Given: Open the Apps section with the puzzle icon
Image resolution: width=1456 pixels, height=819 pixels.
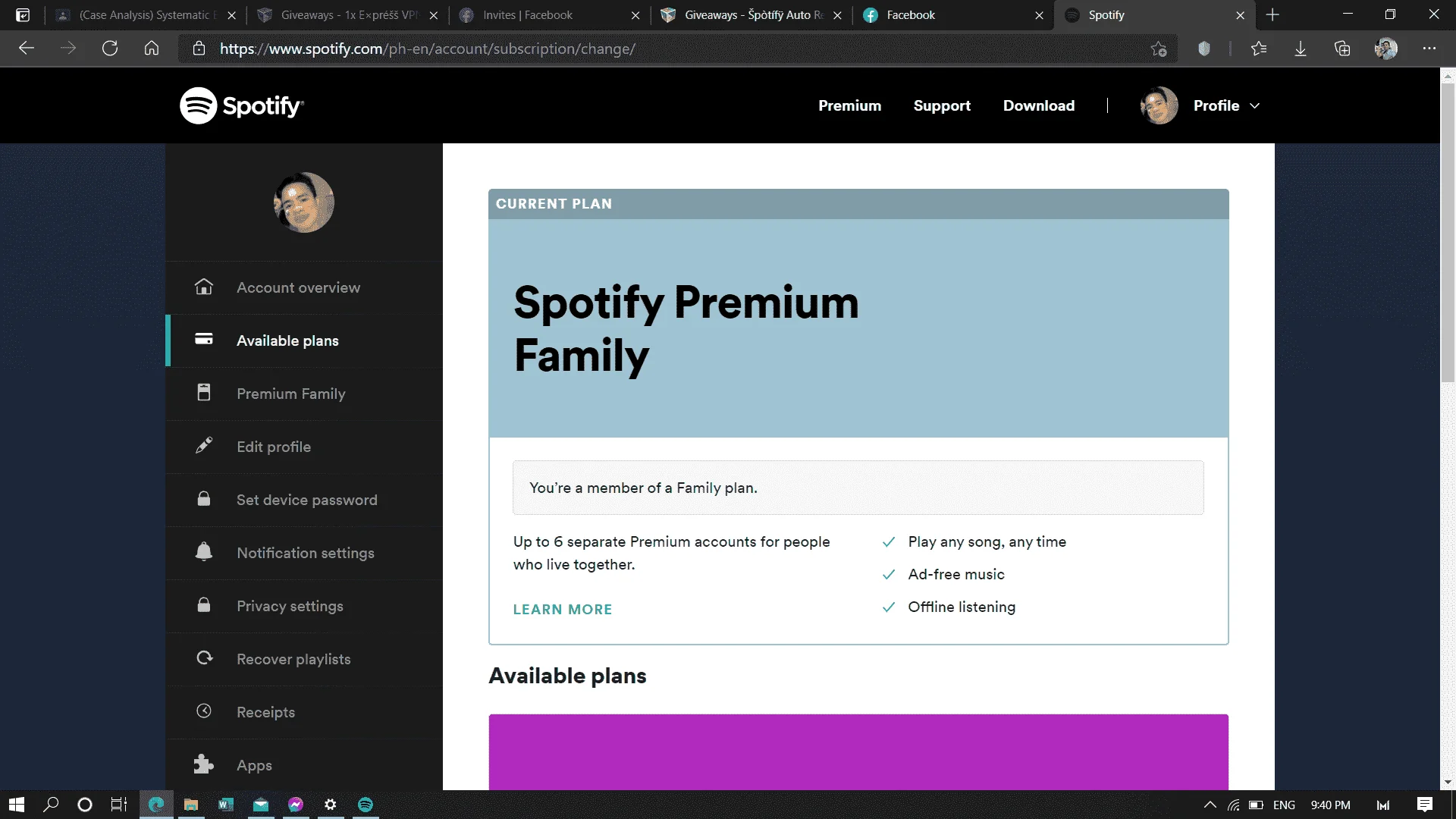Looking at the screenshot, I should [304, 764].
